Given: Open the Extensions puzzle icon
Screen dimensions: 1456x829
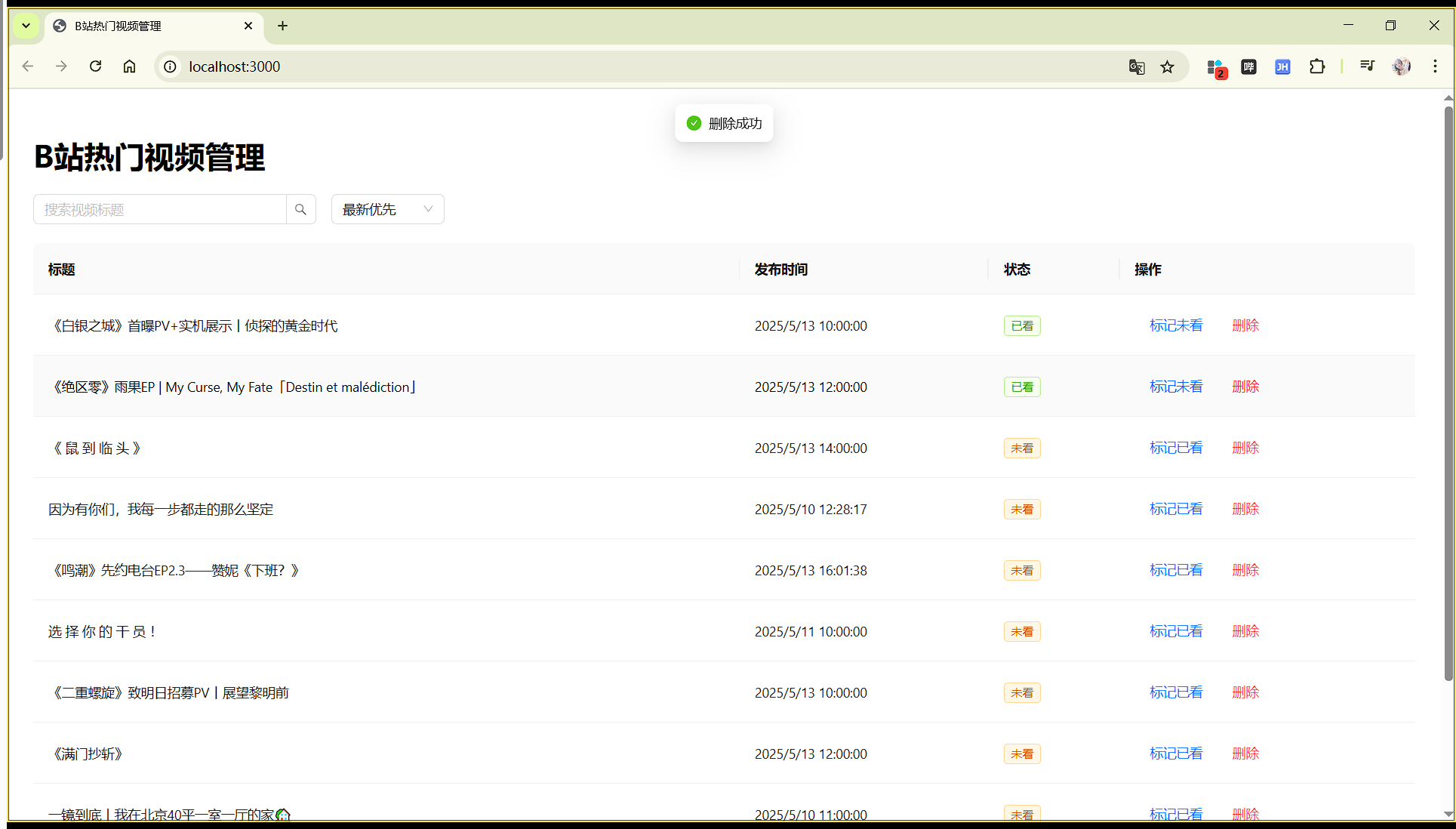Looking at the screenshot, I should point(1316,66).
